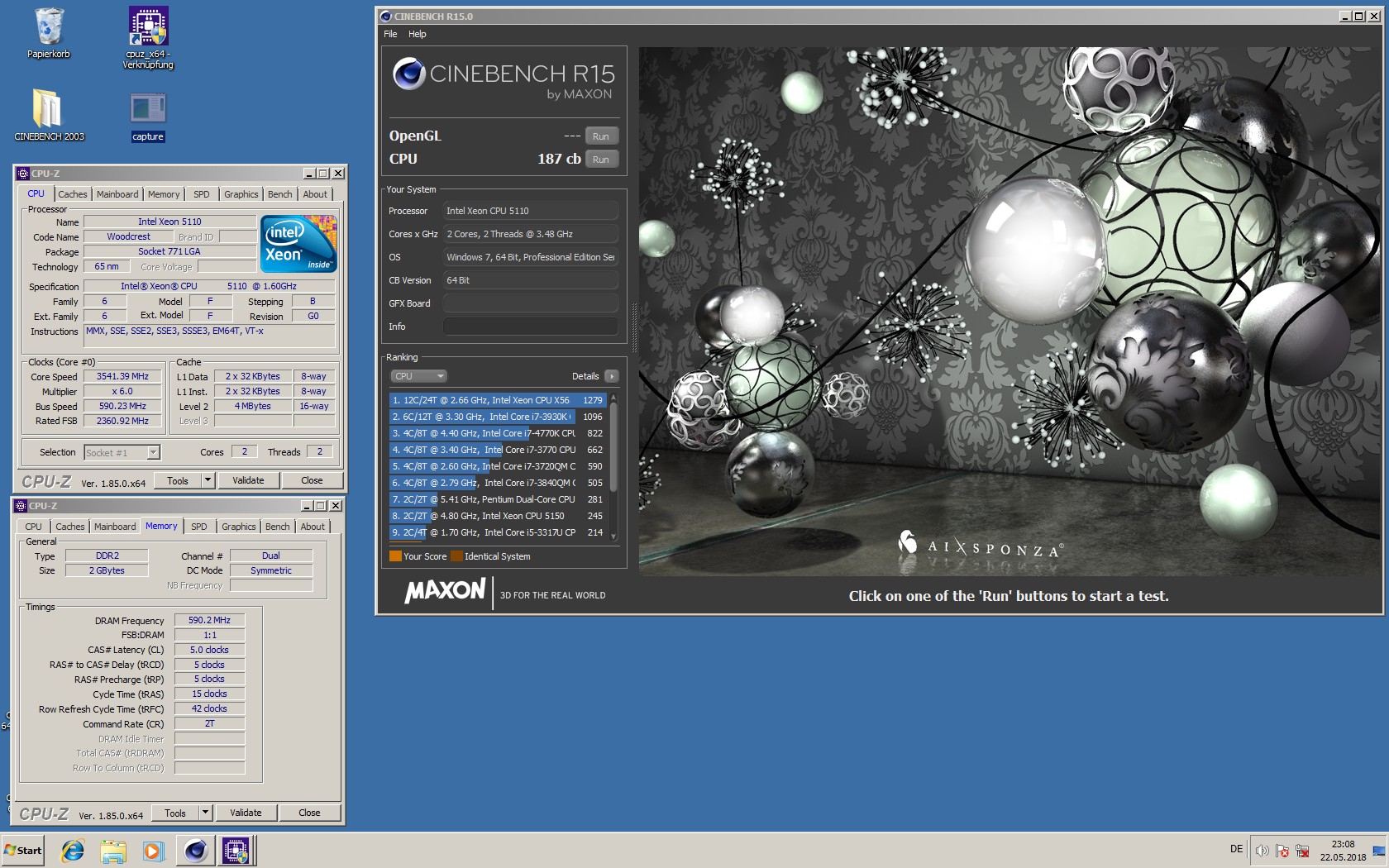Click the Intel Xeon inside logo
1389x868 pixels.
click(x=298, y=243)
